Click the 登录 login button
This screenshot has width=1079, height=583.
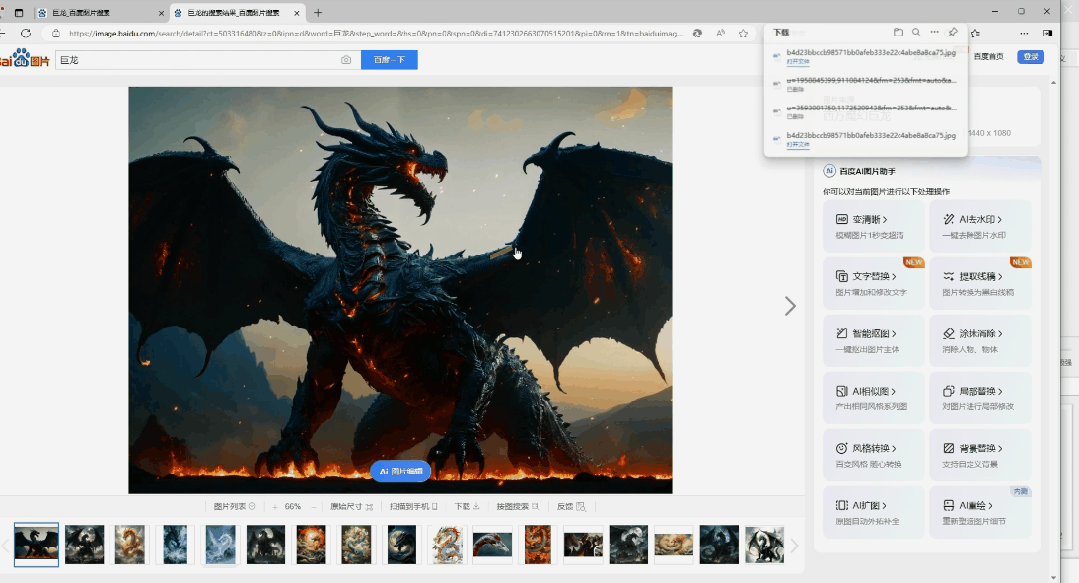1030,56
